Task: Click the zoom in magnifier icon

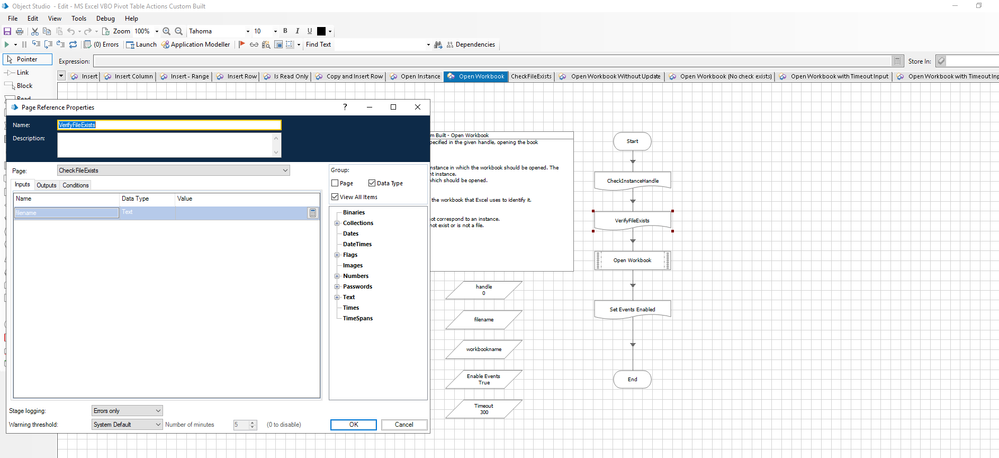Action: (166, 32)
